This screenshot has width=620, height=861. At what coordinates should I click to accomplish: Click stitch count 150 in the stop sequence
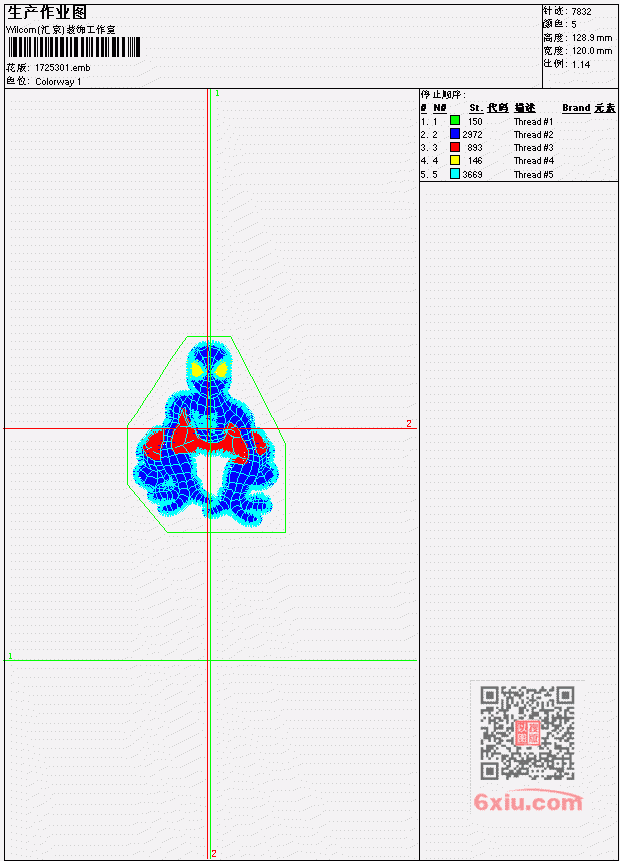[x=475, y=121]
